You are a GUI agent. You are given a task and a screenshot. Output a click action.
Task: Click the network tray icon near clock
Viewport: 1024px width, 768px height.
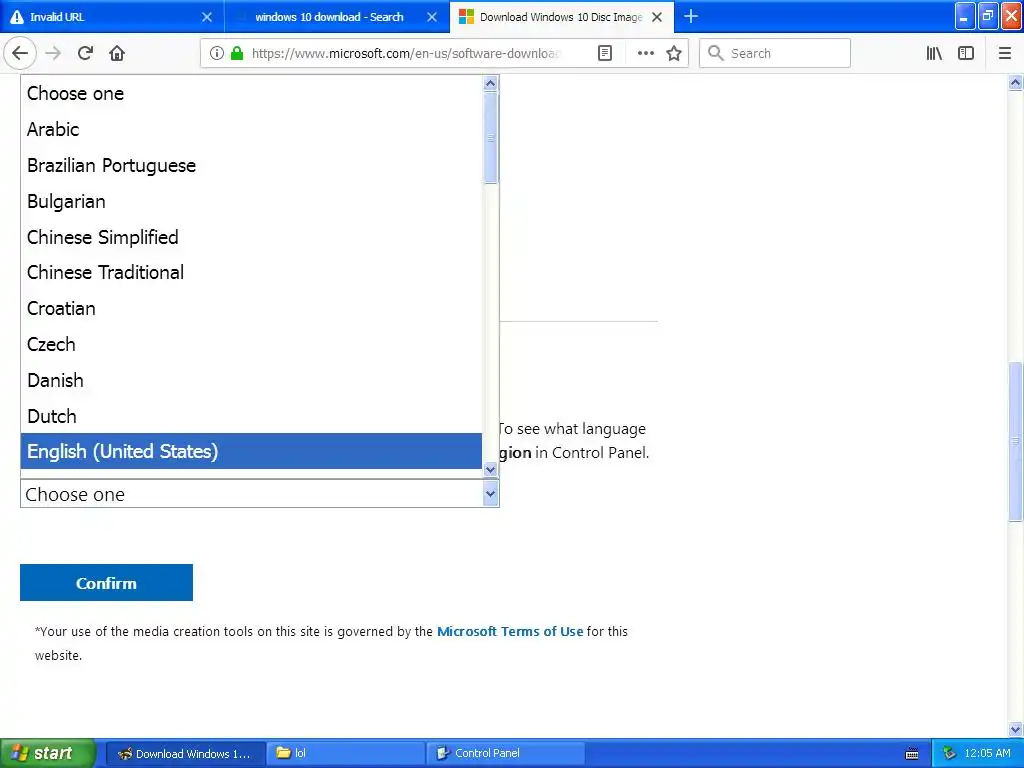coord(950,754)
